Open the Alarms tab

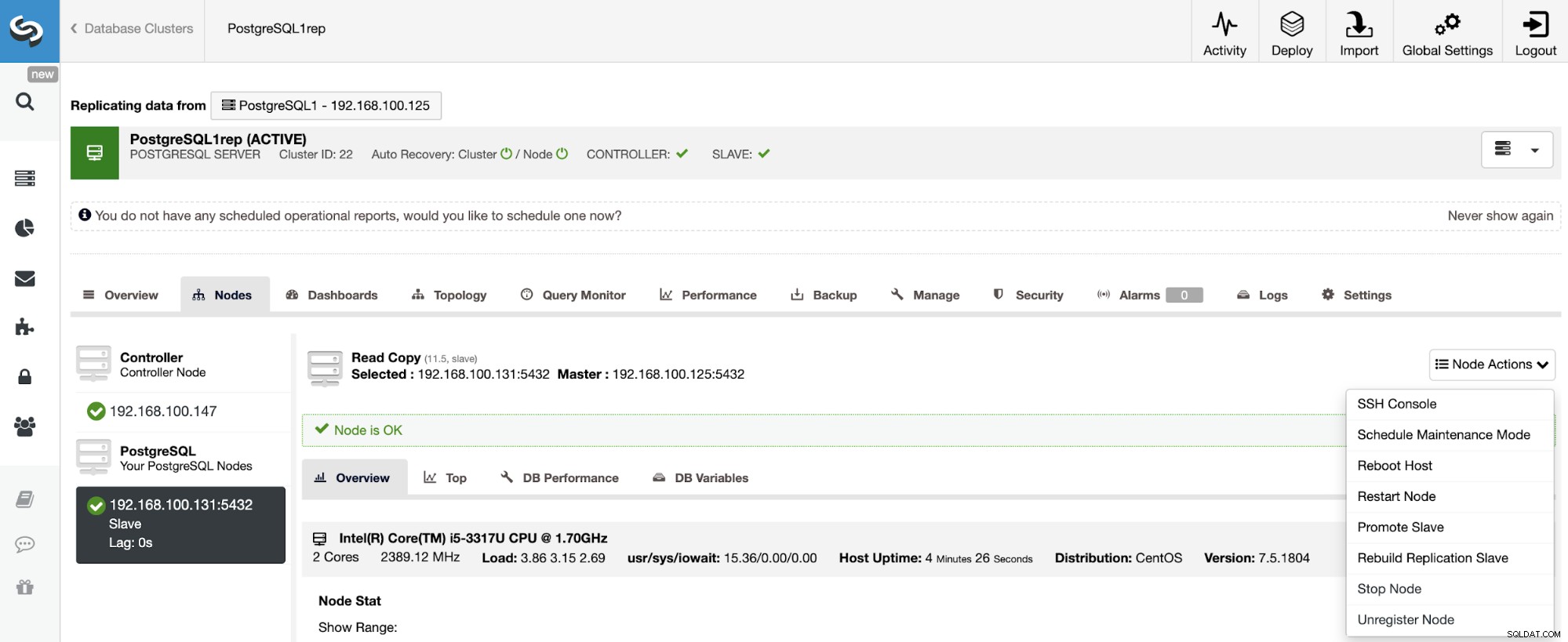tap(1150, 295)
